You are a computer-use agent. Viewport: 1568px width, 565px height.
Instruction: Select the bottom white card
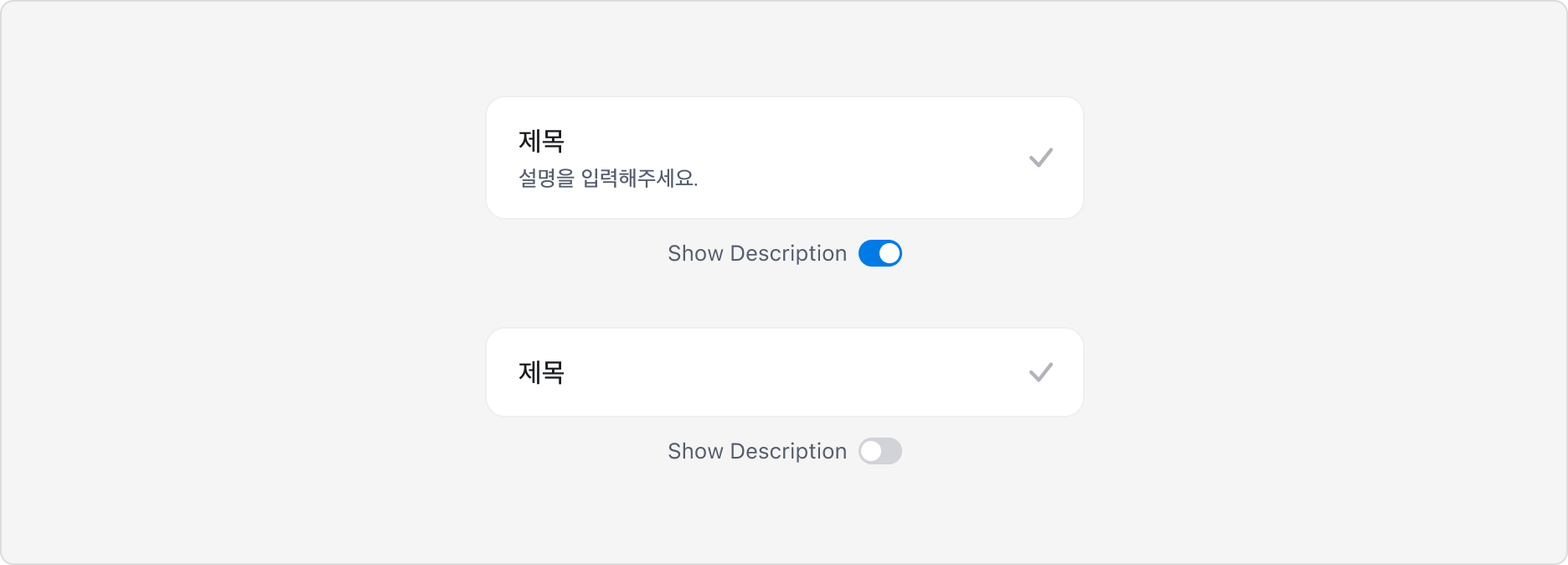(x=784, y=371)
